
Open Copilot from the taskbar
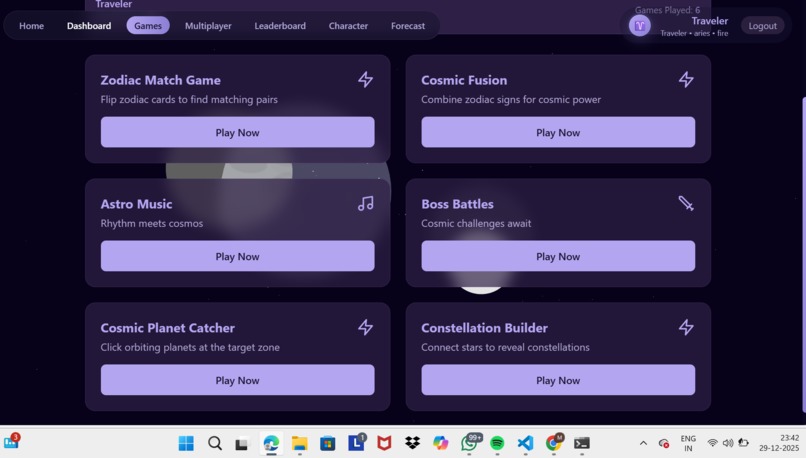click(x=441, y=443)
